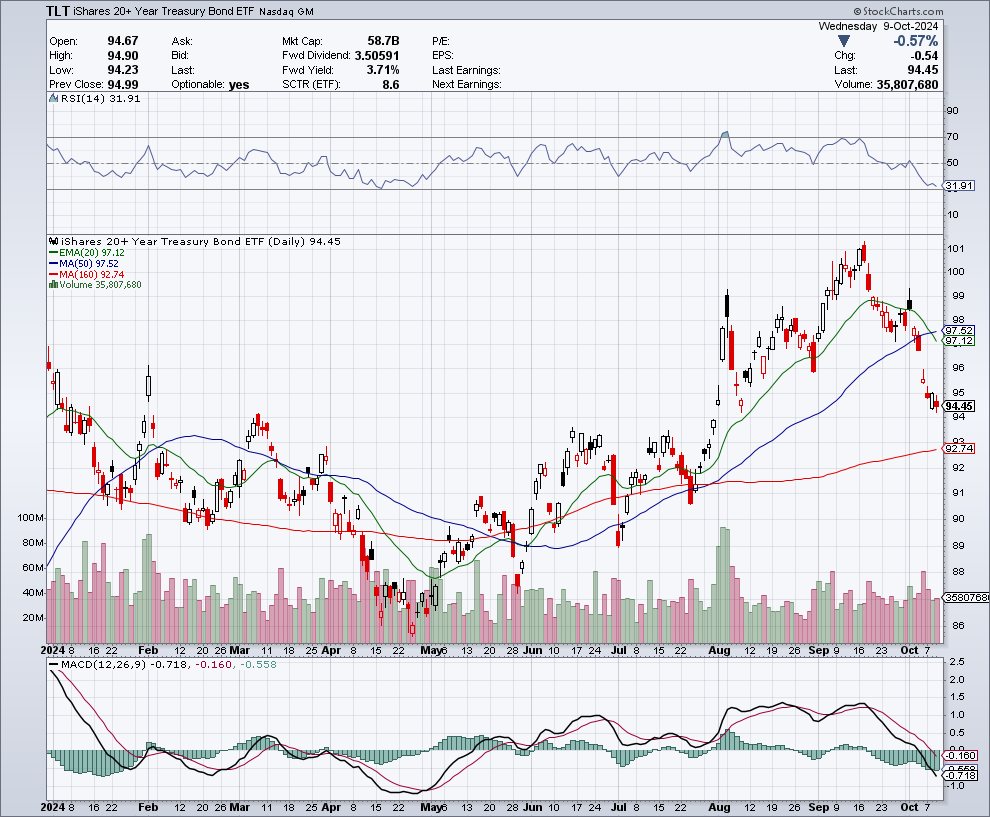This screenshot has width=990, height=817.
Task: Click the Wednesday 9-Oct-2024 date
Action: pyautogui.click(x=878, y=26)
